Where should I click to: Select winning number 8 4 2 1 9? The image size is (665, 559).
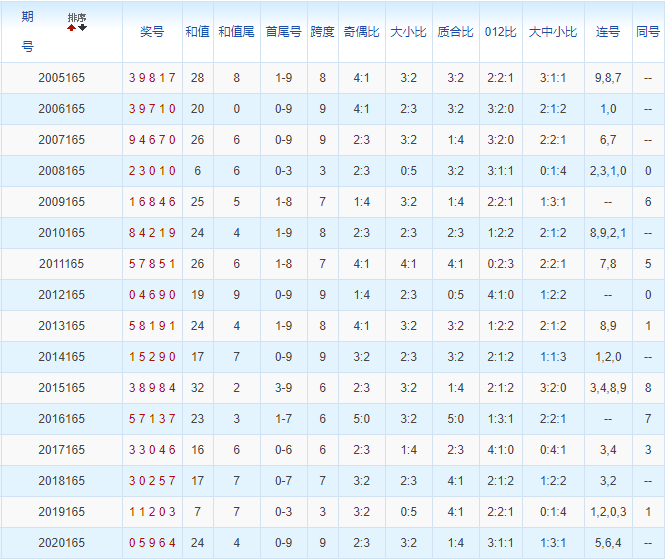pyautogui.click(x=152, y=232)
